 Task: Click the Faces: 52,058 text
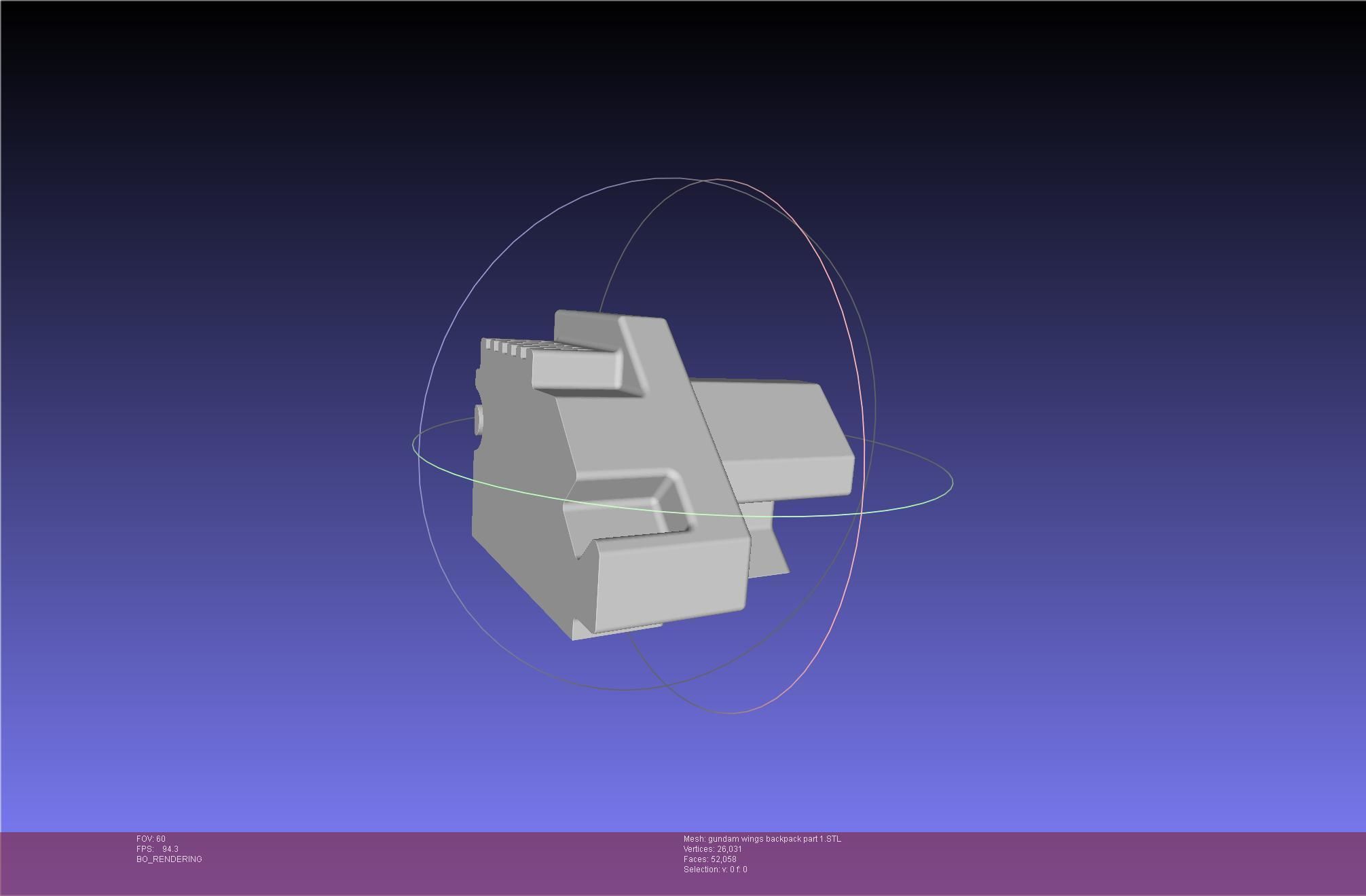coord(710,859)
